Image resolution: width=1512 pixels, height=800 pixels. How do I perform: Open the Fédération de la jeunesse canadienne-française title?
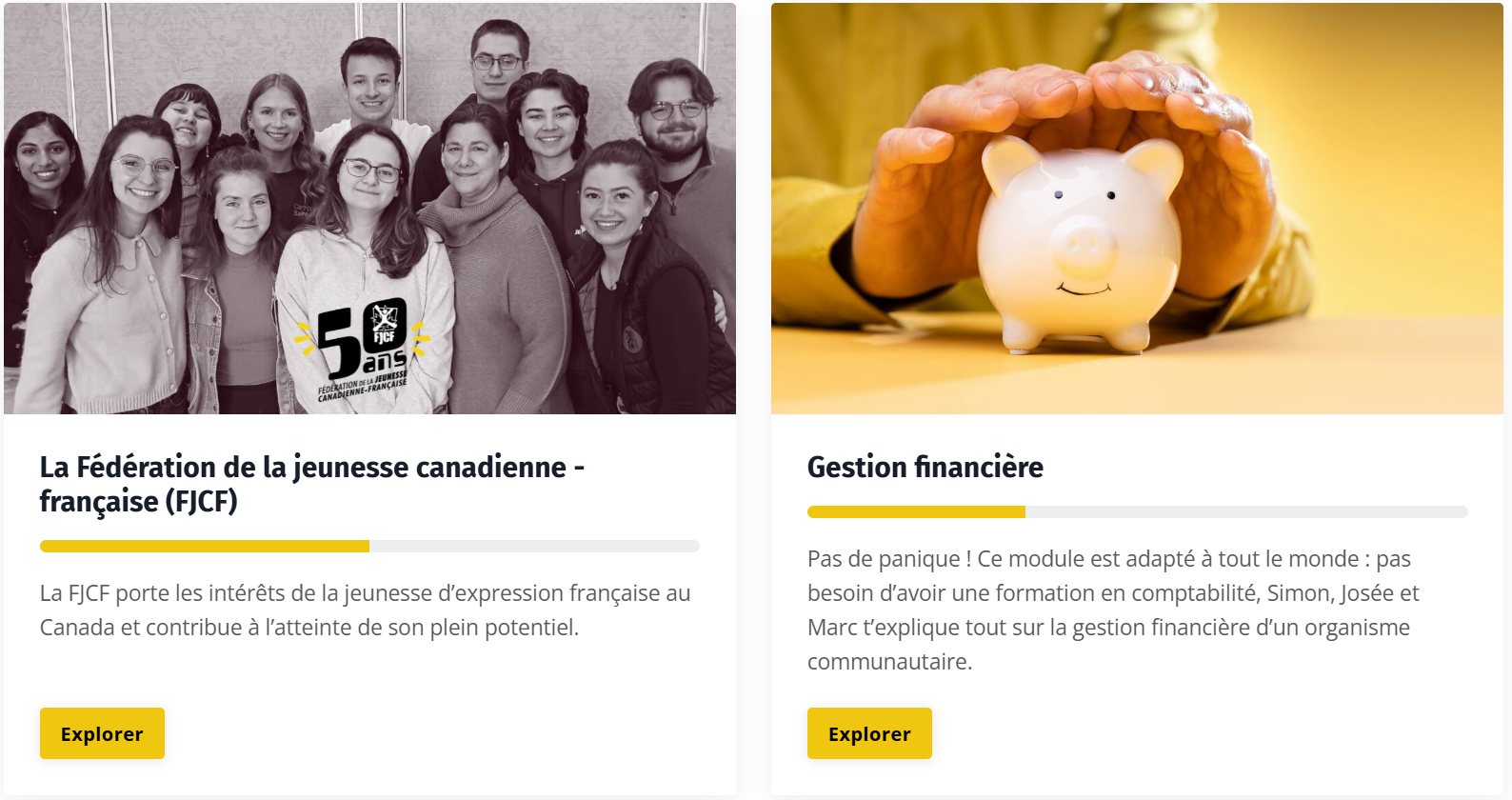point(312,484)
